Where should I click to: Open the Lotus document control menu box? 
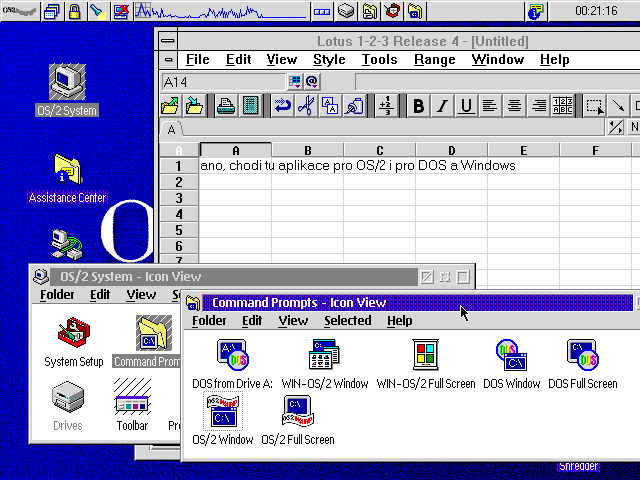click(168, 60)
